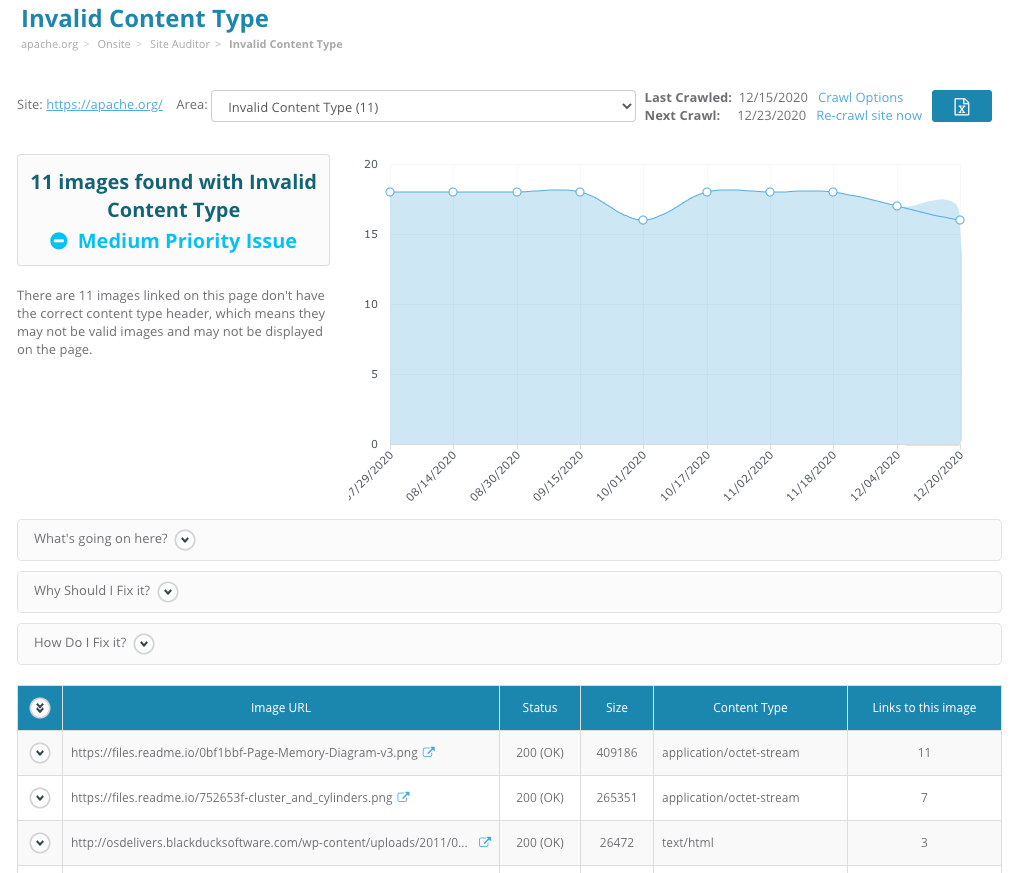Click the Excel export icon button
Viewport: 1013px width, 873px height.
point(961,106)
